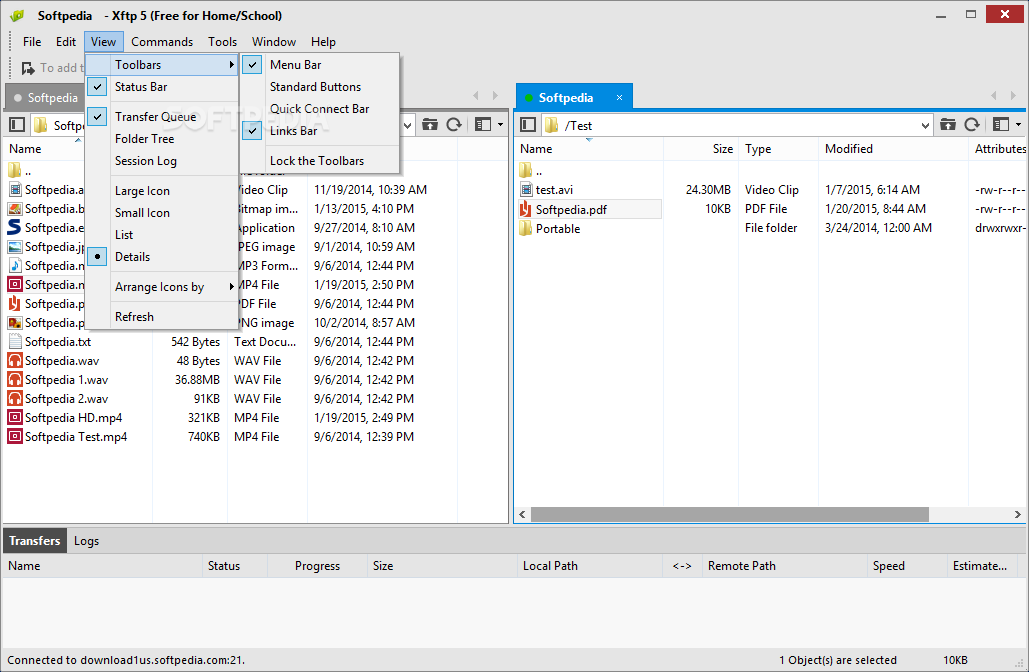Toggle Status Bar visibility in View menu
Viewport: 1029px width, 672px height.
(161, 87)
